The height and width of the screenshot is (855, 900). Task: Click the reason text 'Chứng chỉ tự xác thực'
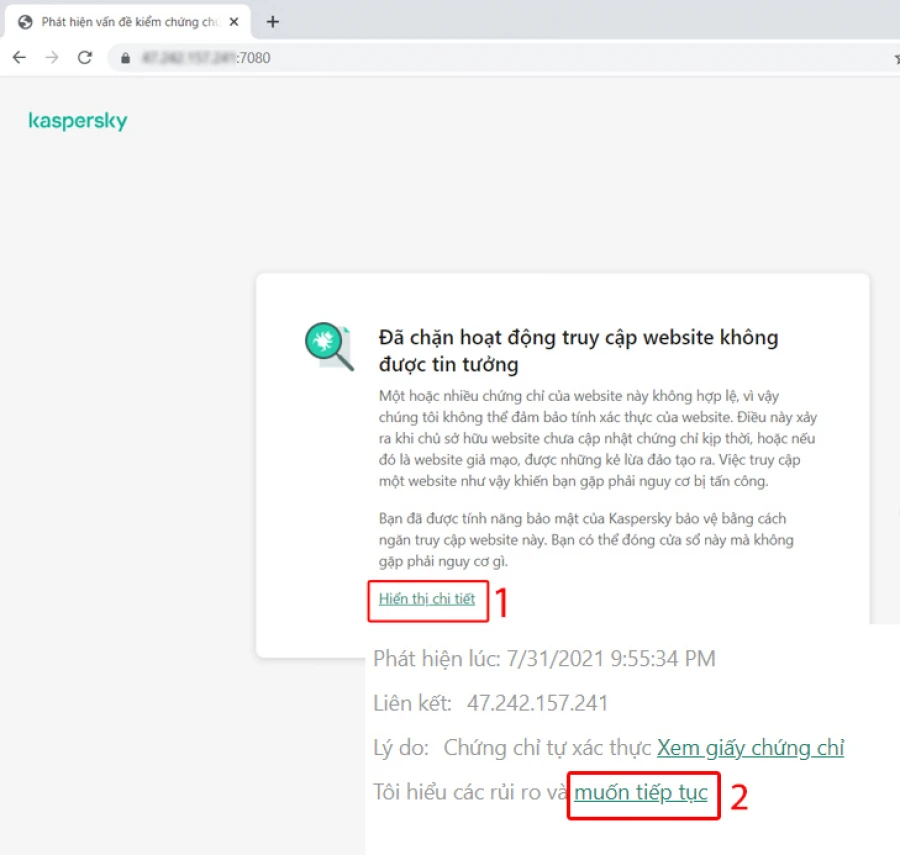548,748
